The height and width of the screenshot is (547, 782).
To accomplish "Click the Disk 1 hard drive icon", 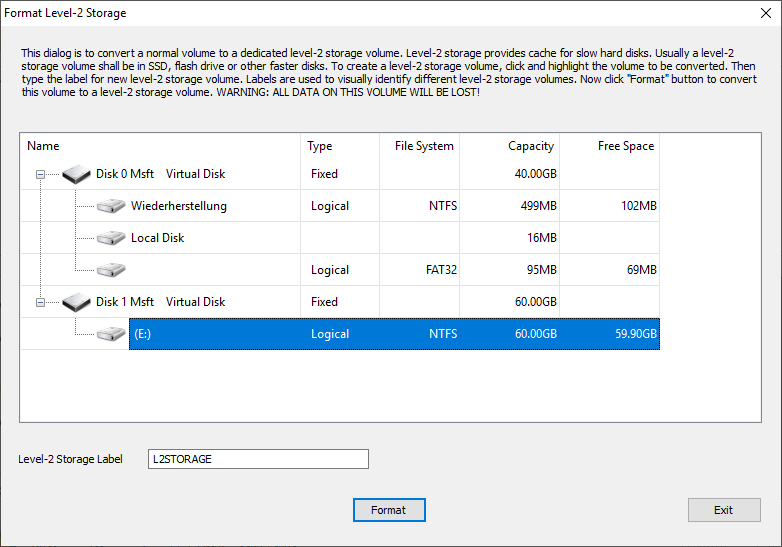I will [x=76, y=302].
